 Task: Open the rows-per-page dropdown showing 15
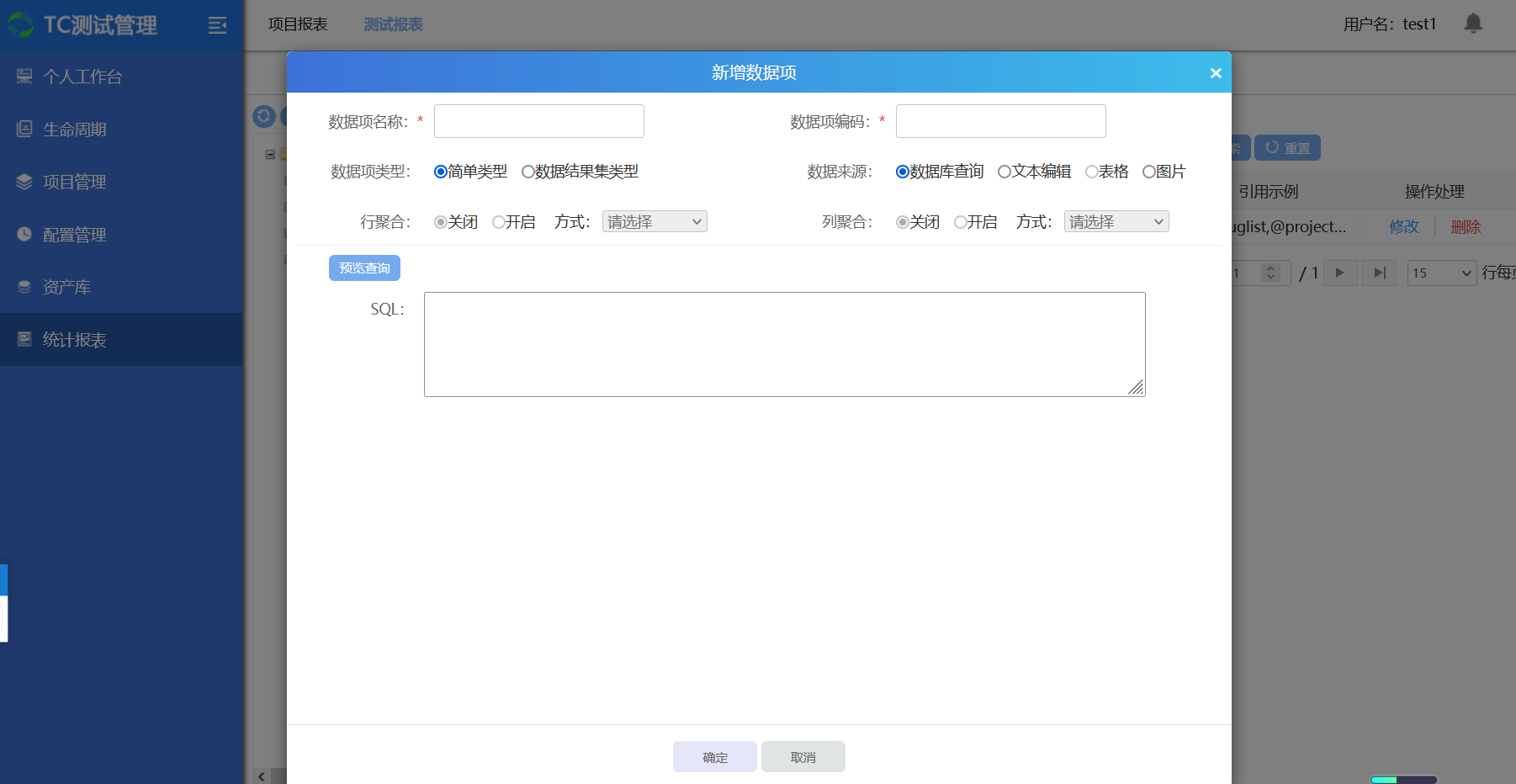click(x=1441, y=273)
